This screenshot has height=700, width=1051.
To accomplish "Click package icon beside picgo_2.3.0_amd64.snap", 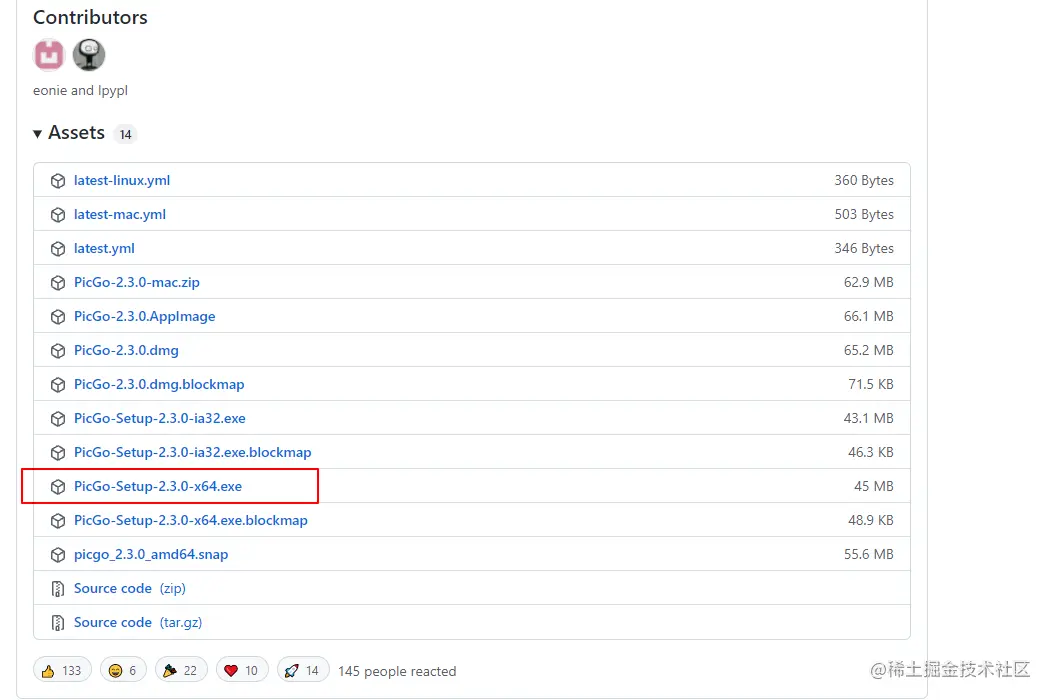I will click(58, 555).
